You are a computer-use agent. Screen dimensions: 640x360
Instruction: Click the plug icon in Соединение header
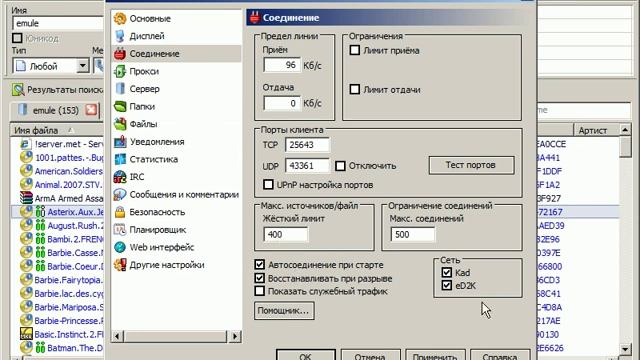click(x=255, y=18)
